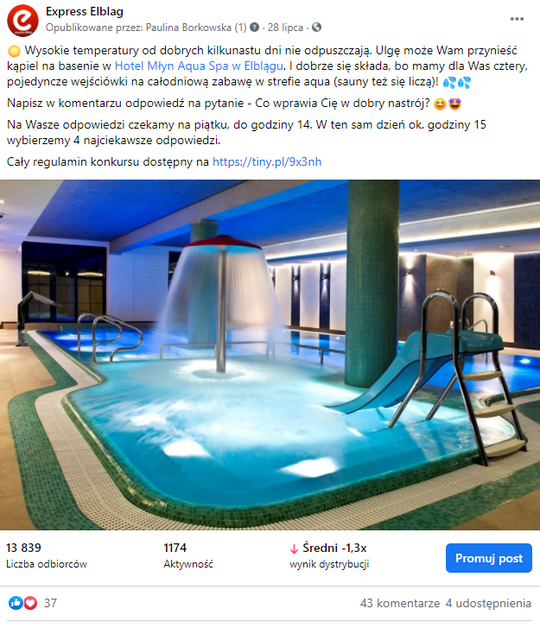Open the 43 komentarze link
This screenshot has width=540, height=627.
[399, 603]
